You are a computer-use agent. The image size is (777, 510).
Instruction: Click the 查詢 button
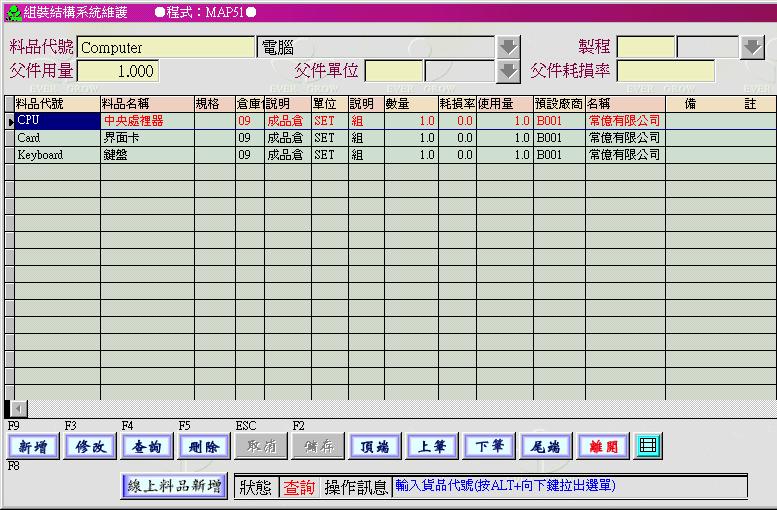click(x=147, y=447)
